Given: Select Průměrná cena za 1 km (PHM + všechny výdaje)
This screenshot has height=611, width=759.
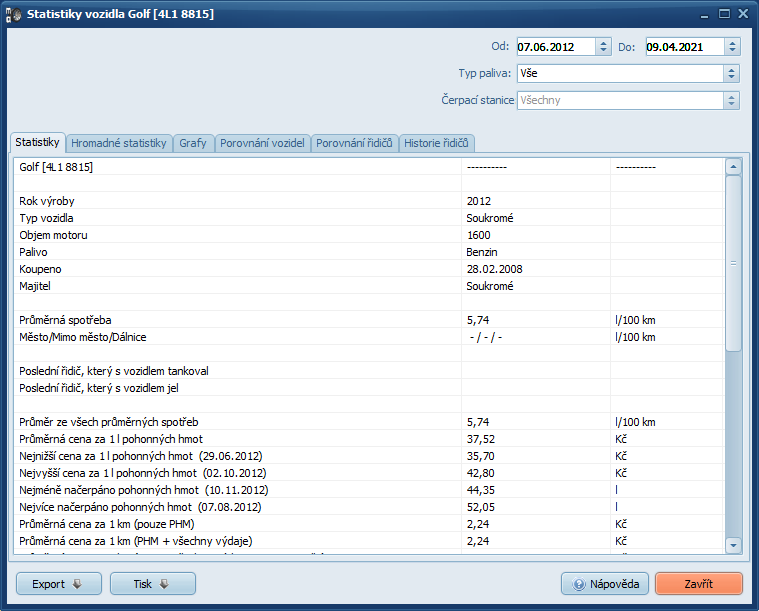Looking at the screenshot, I should click(x=369, y=541).
